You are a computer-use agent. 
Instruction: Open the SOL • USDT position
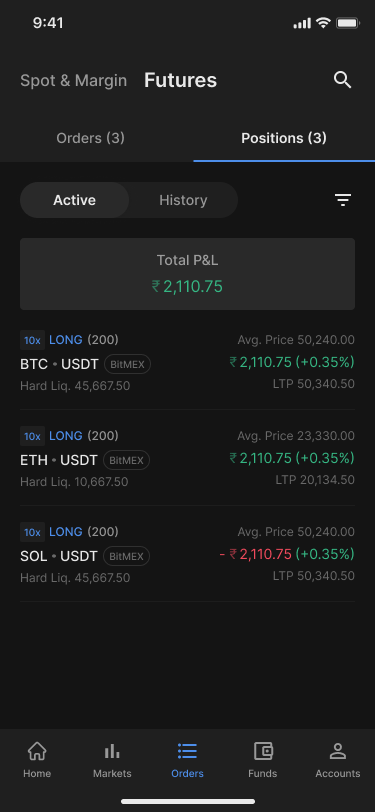pyautogui.click(x=188, y=554)
